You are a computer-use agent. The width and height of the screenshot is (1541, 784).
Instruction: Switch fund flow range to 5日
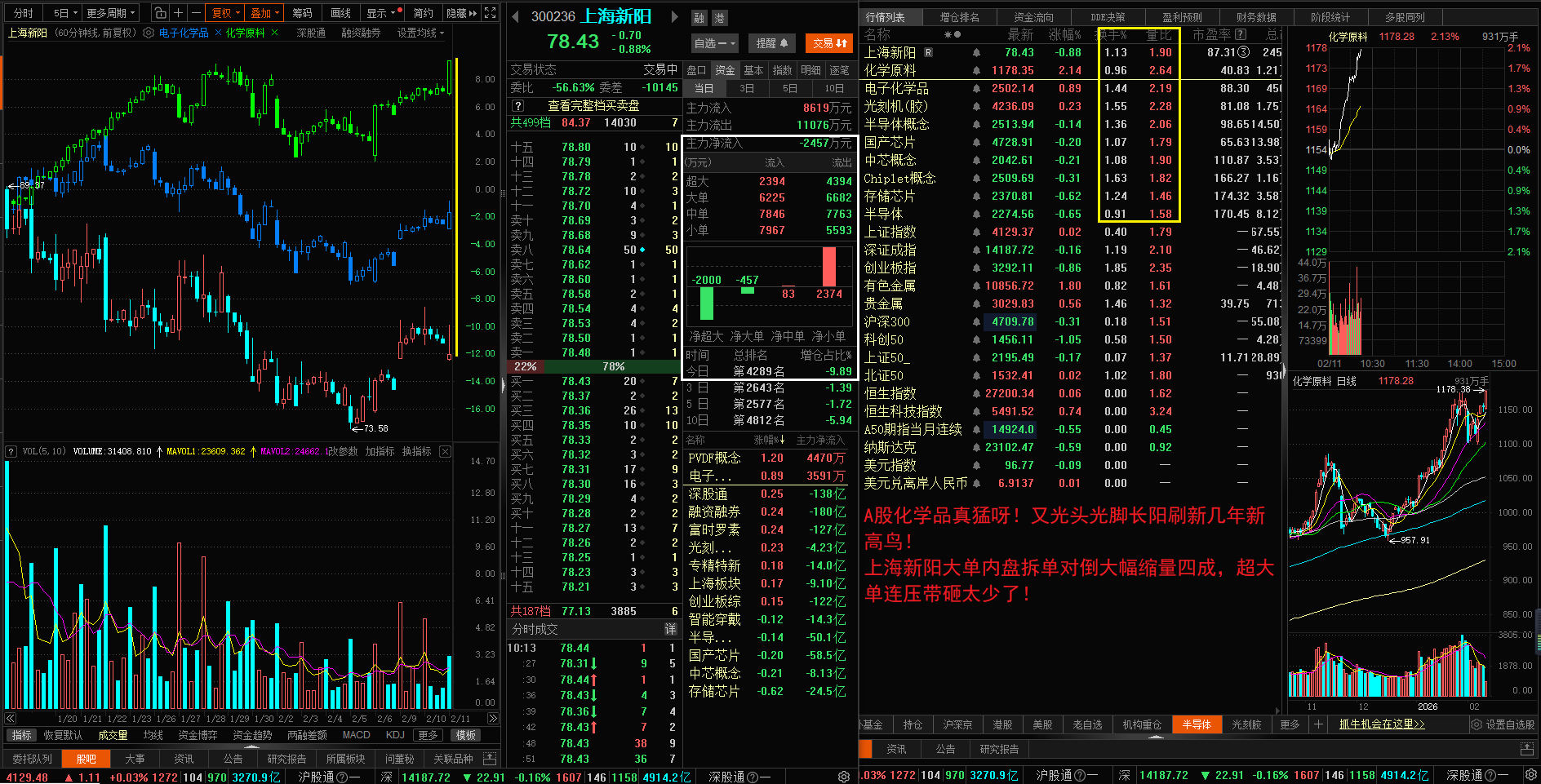(x=790, y=88)
